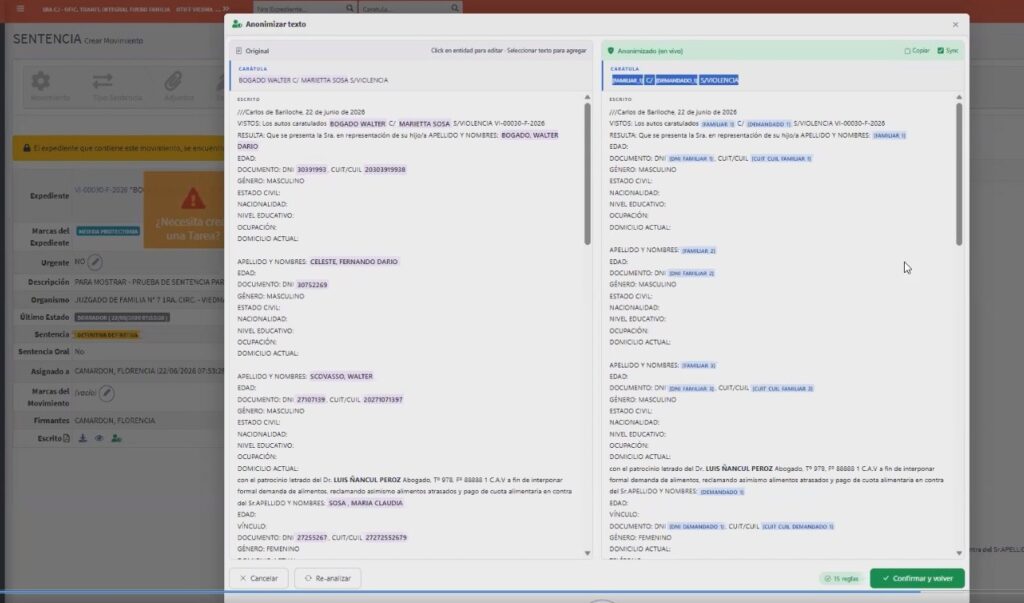Click DNI entity 30391993
Viewport: 1024px width, 603px height.
(312, 169)
